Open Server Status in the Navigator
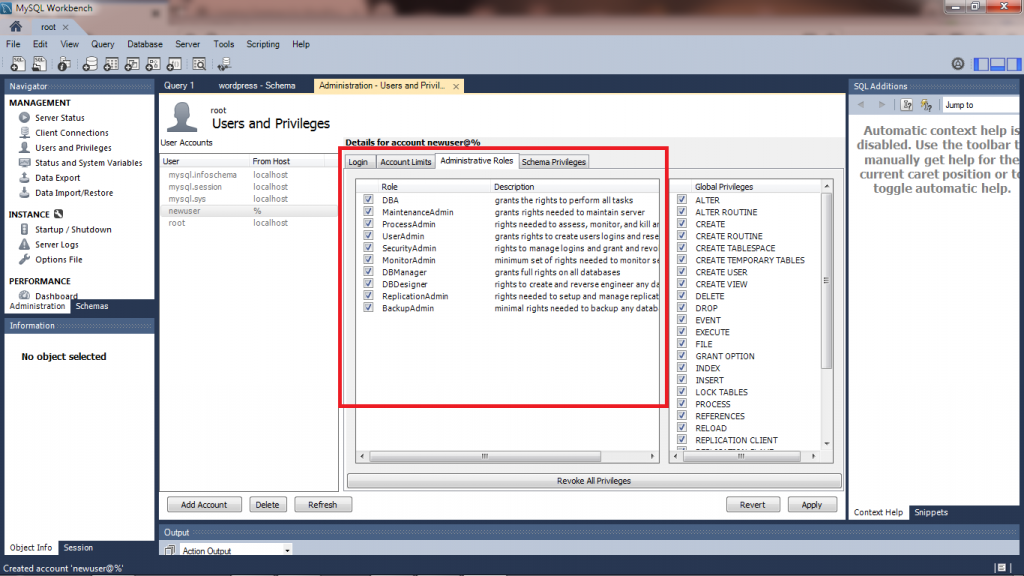Image resolution: width=1024 pixels, height=576 pixels. pyautogui.click(x=59, y=118)
